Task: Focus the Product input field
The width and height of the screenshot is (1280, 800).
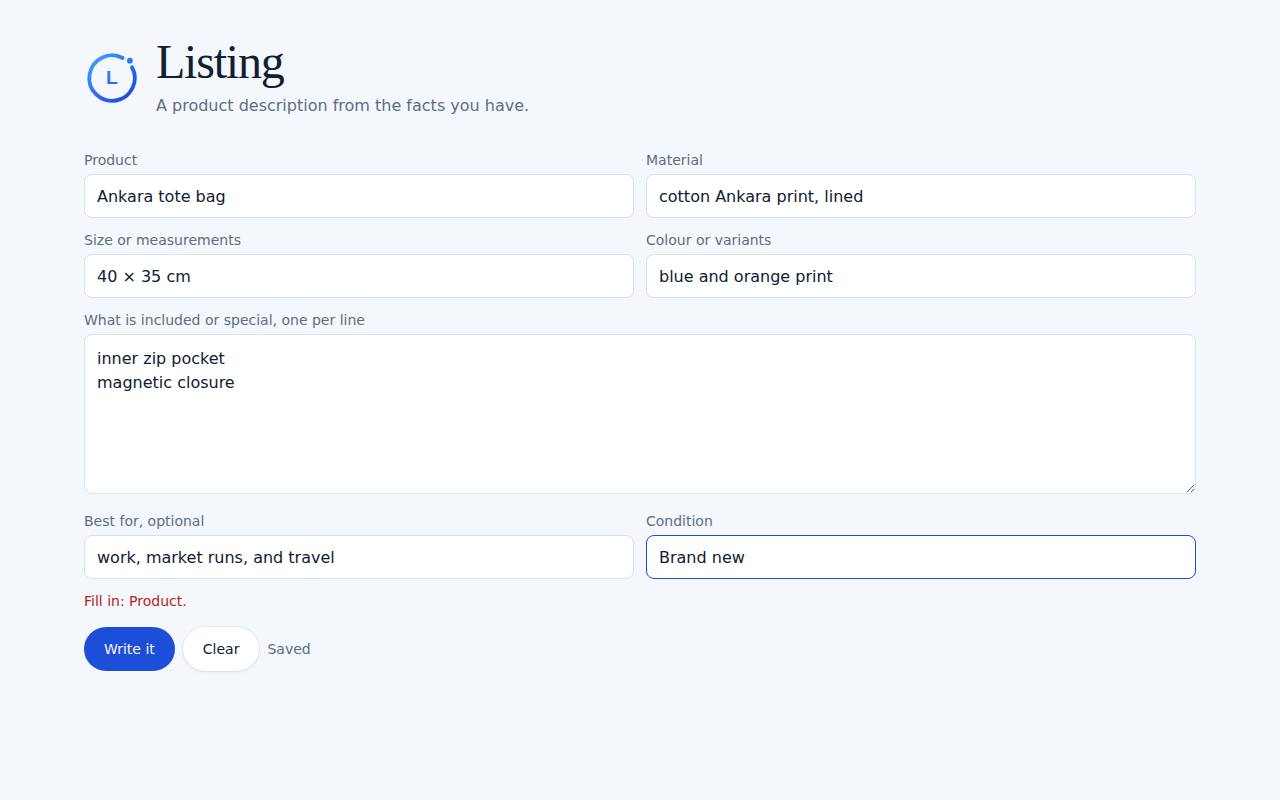Action: pos(359,196)
